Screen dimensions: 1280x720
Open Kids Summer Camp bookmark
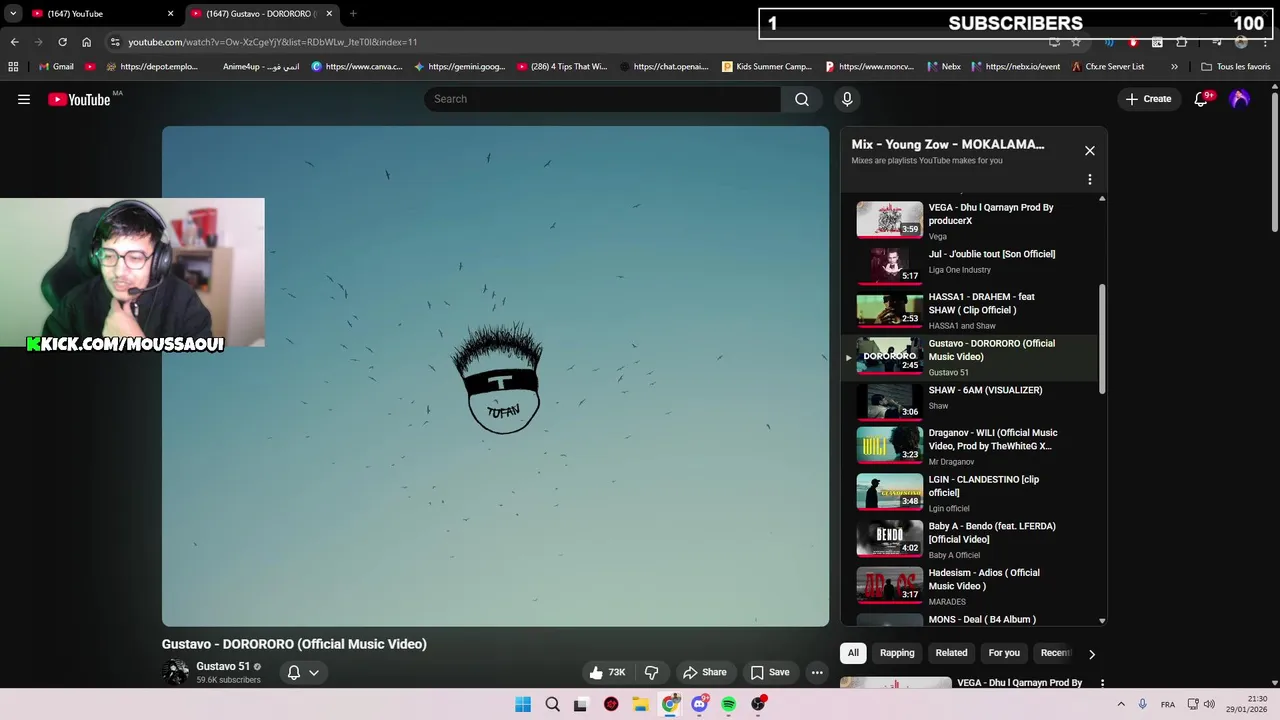click(765, 67)
